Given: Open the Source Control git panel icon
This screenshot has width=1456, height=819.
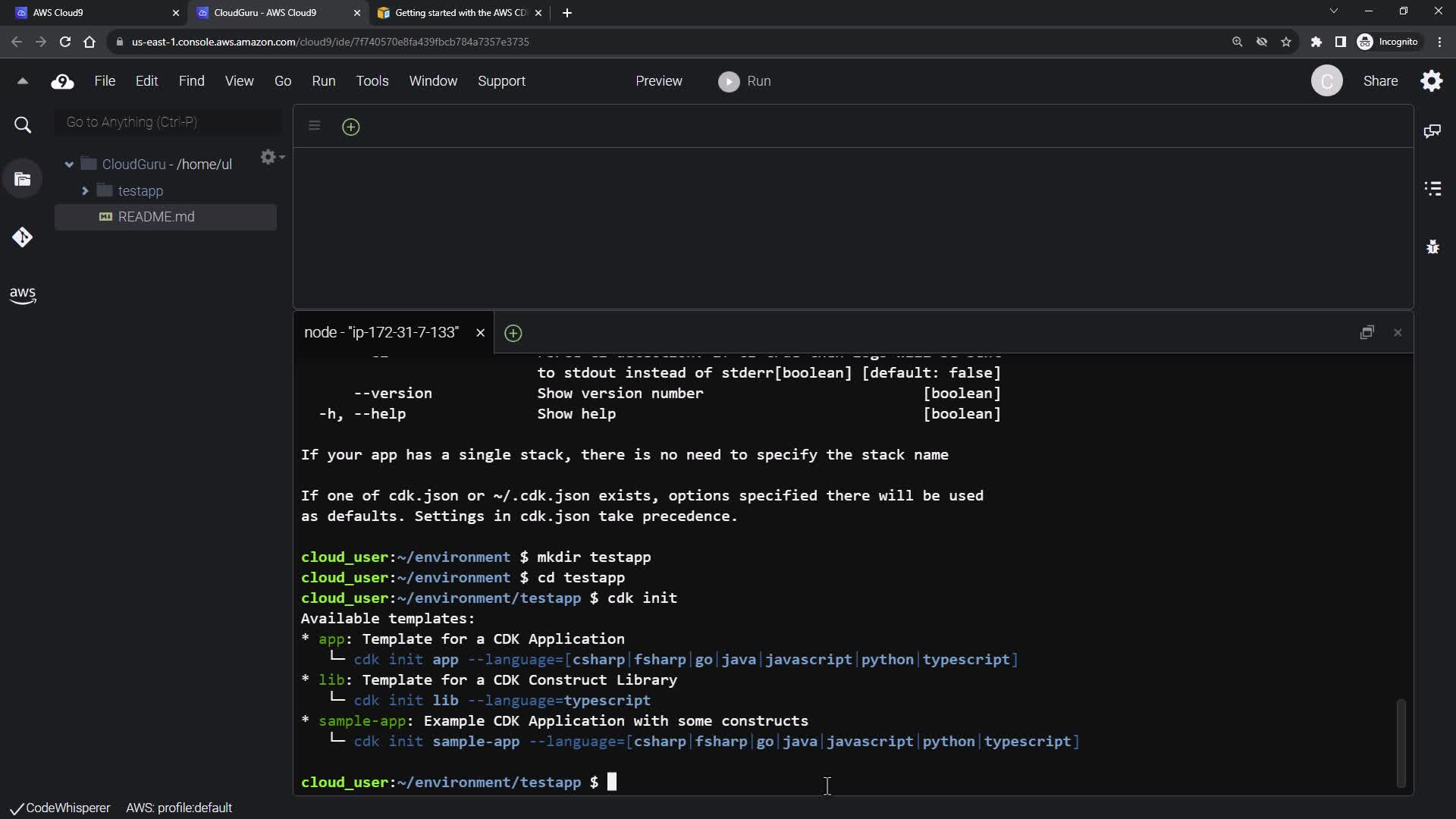Looking at the screenshot, I should 22,237.
